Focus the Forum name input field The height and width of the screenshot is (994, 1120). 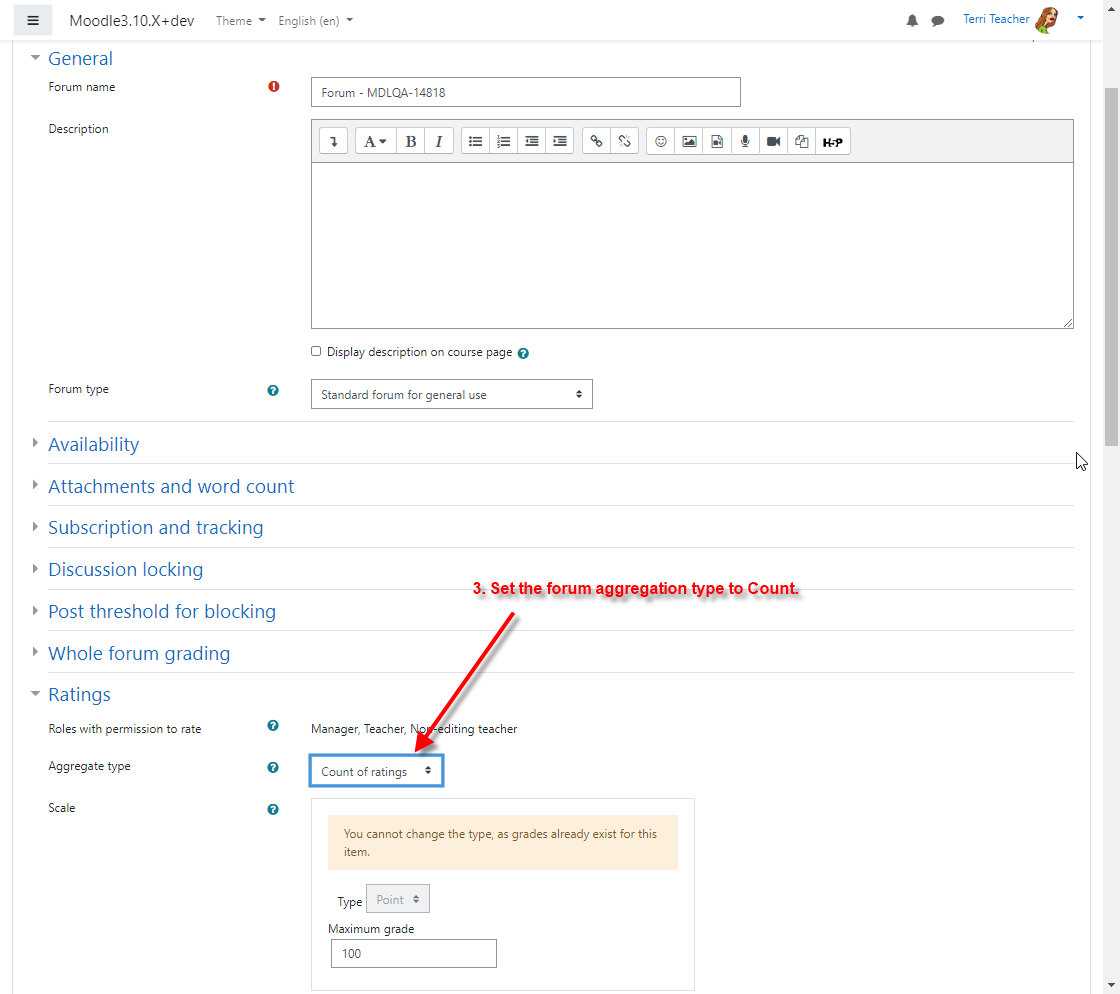coord(526,92)
